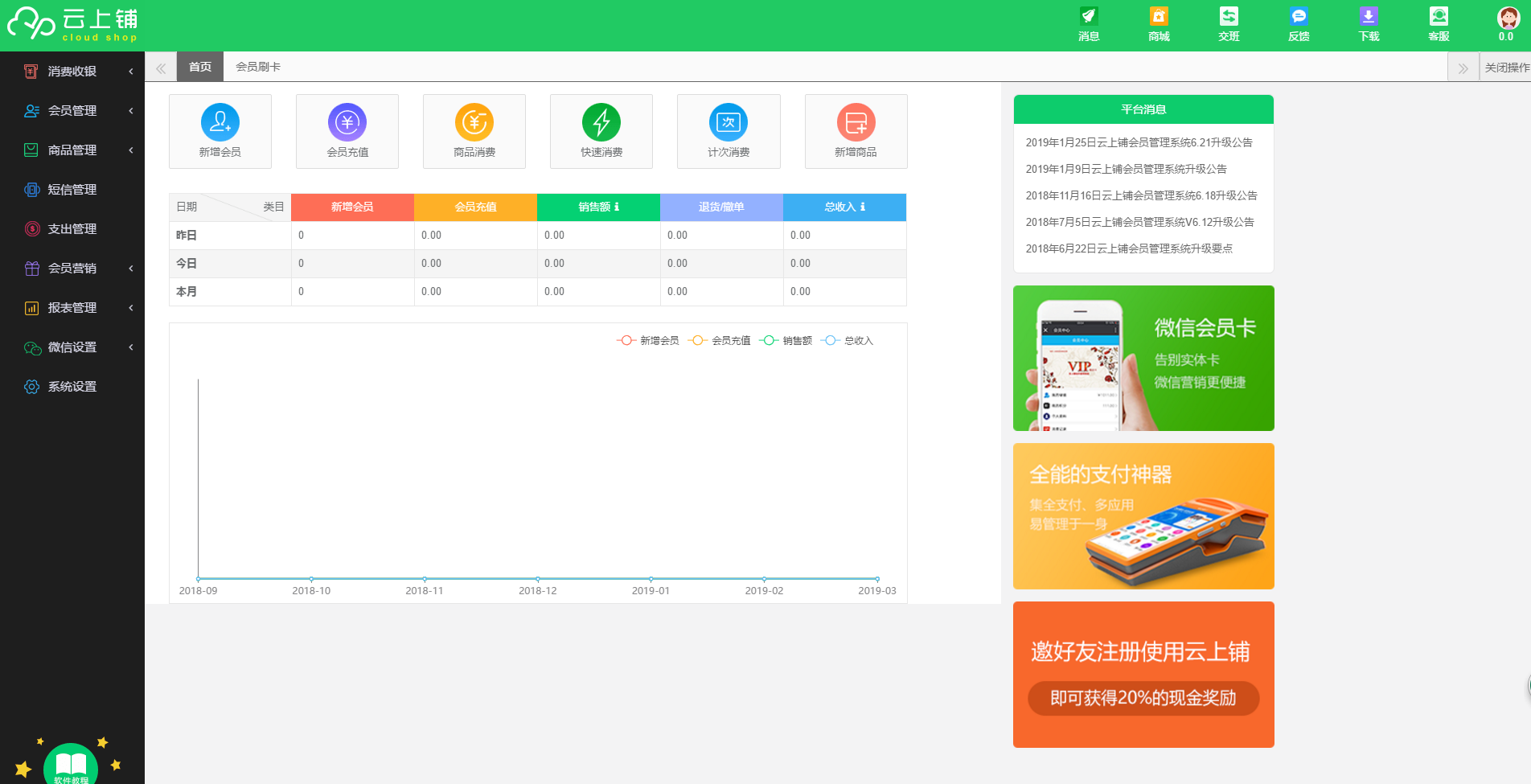The width and height of the screenshot is (1531, 784).
Task: Select 短信管理 in the sidebar
Action: [x=72, y=189]
